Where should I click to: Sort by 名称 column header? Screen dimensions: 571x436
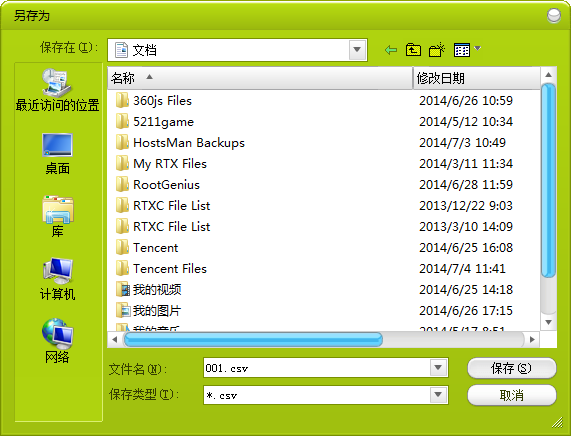260,78
